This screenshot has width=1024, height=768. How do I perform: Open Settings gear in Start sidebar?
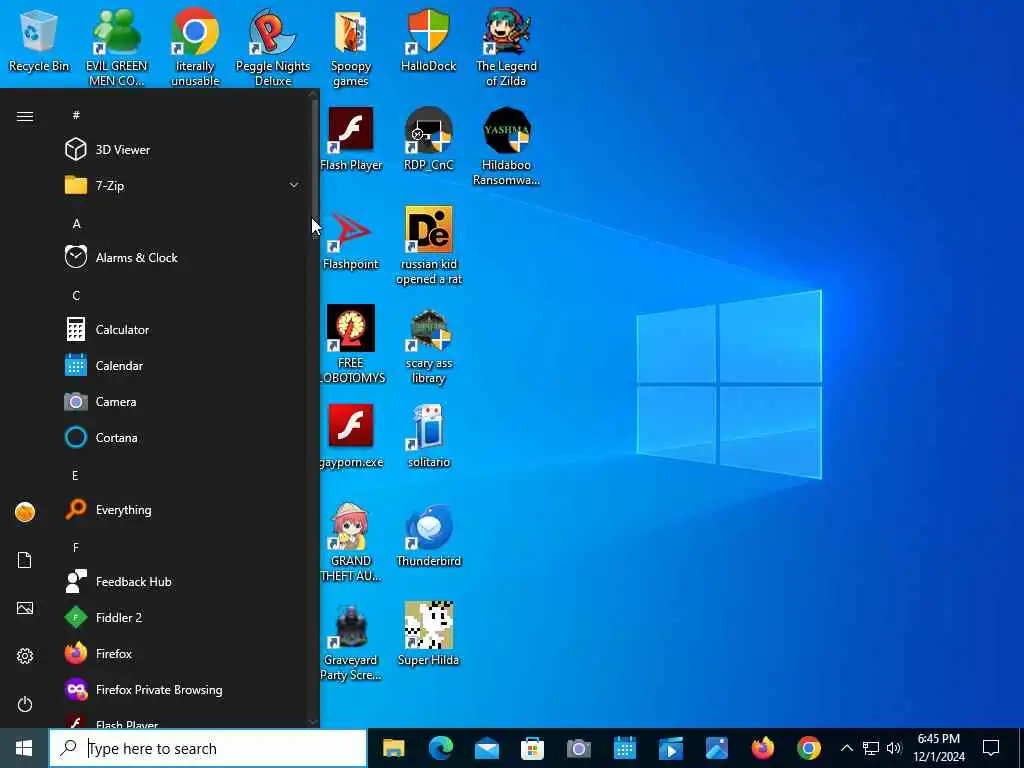point(25,656)
